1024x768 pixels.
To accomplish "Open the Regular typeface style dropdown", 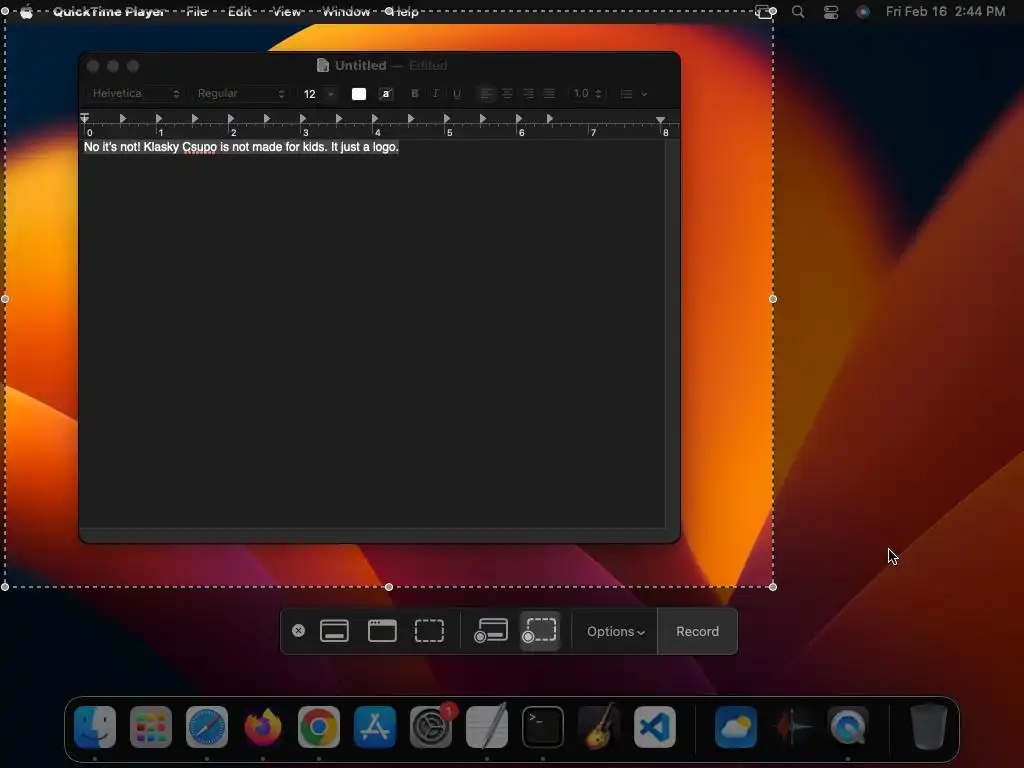I will coord(241,93).
